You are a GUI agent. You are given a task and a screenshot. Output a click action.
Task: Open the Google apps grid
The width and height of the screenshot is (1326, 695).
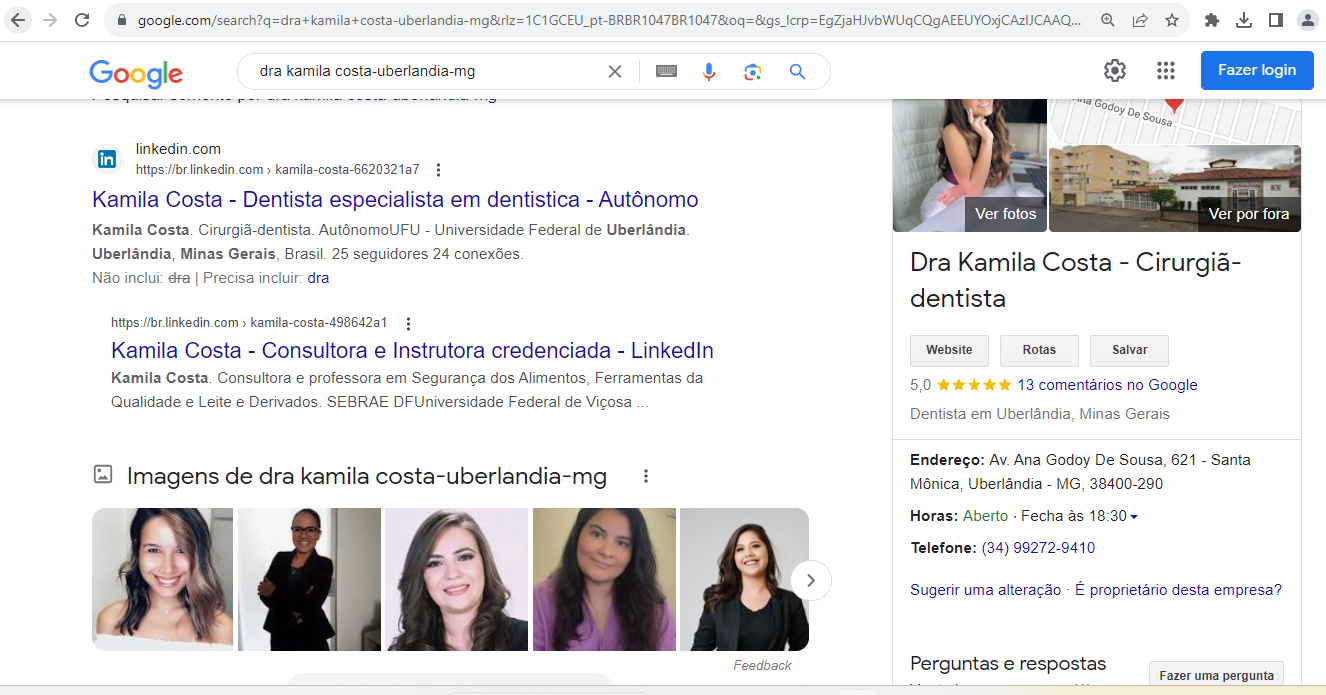[1165, 70]
